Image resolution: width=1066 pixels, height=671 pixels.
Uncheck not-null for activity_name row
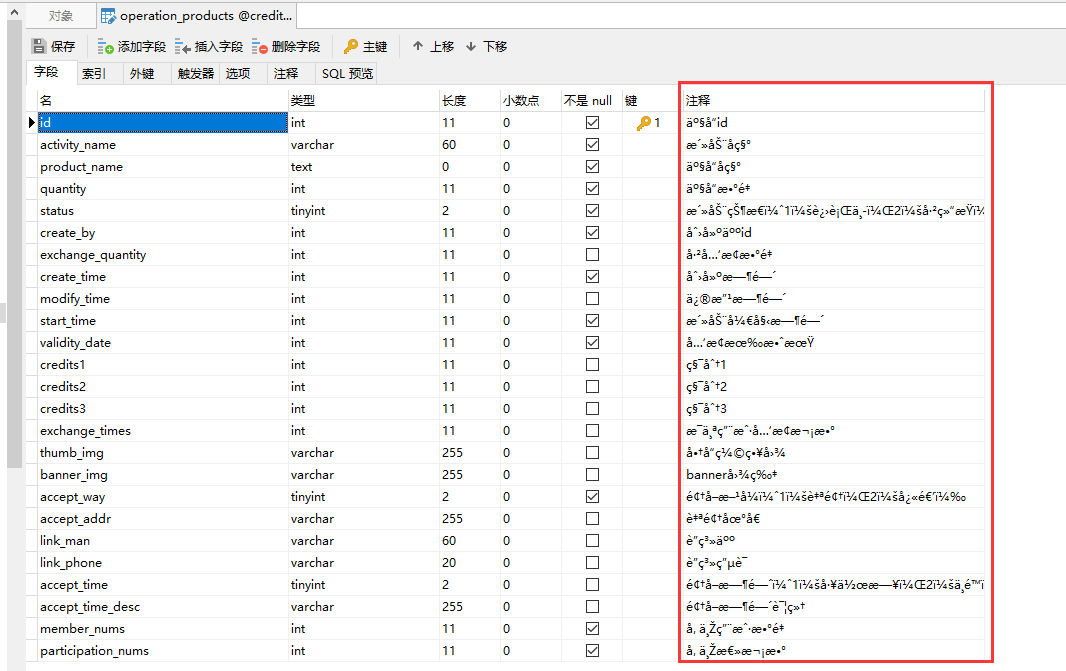pos(592,145)
